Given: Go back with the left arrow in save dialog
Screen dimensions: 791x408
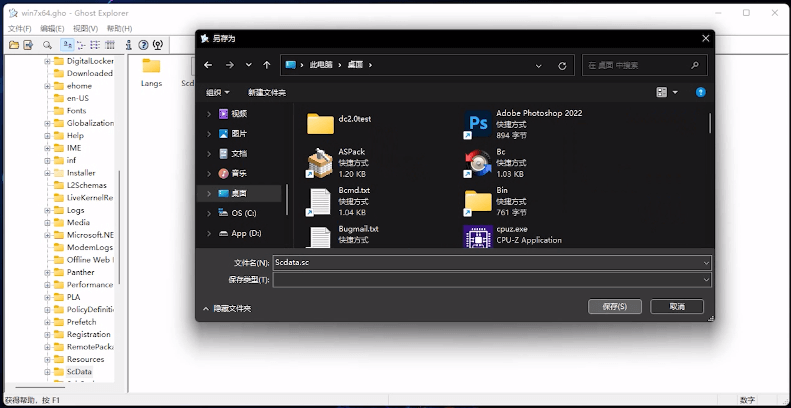Looking at the screenshot, I should click(208, 65).
